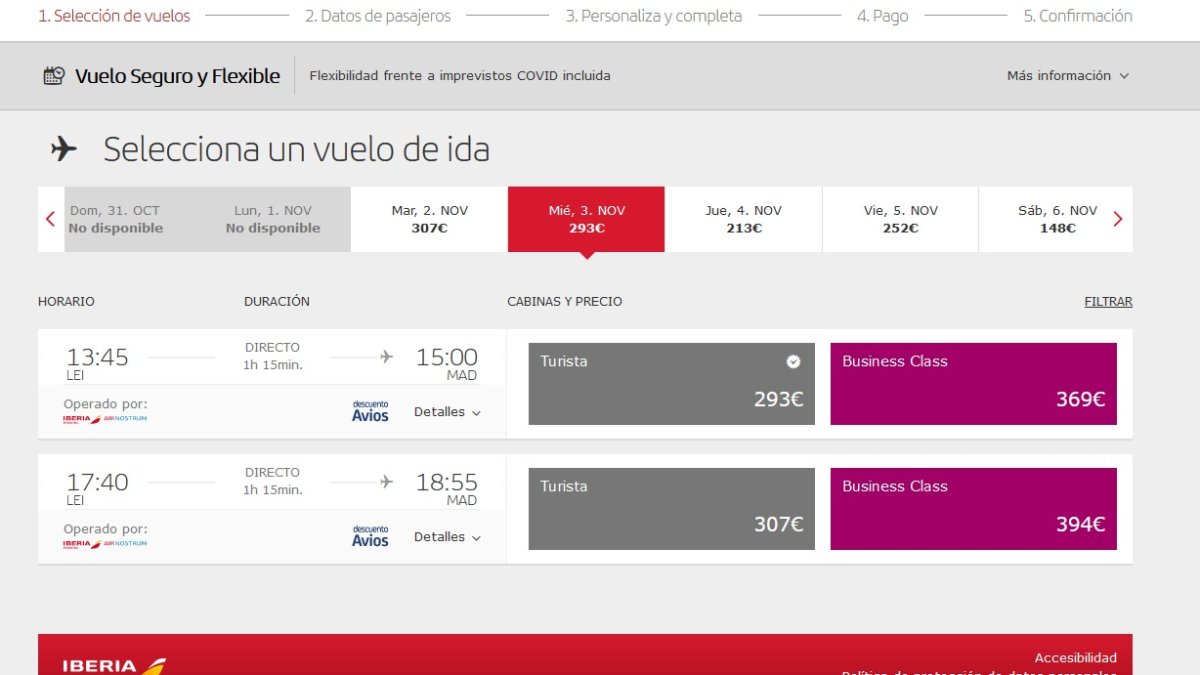Choose Business Class fare 394€
This screenshot has width=1200, height=675.
point(973,509)
